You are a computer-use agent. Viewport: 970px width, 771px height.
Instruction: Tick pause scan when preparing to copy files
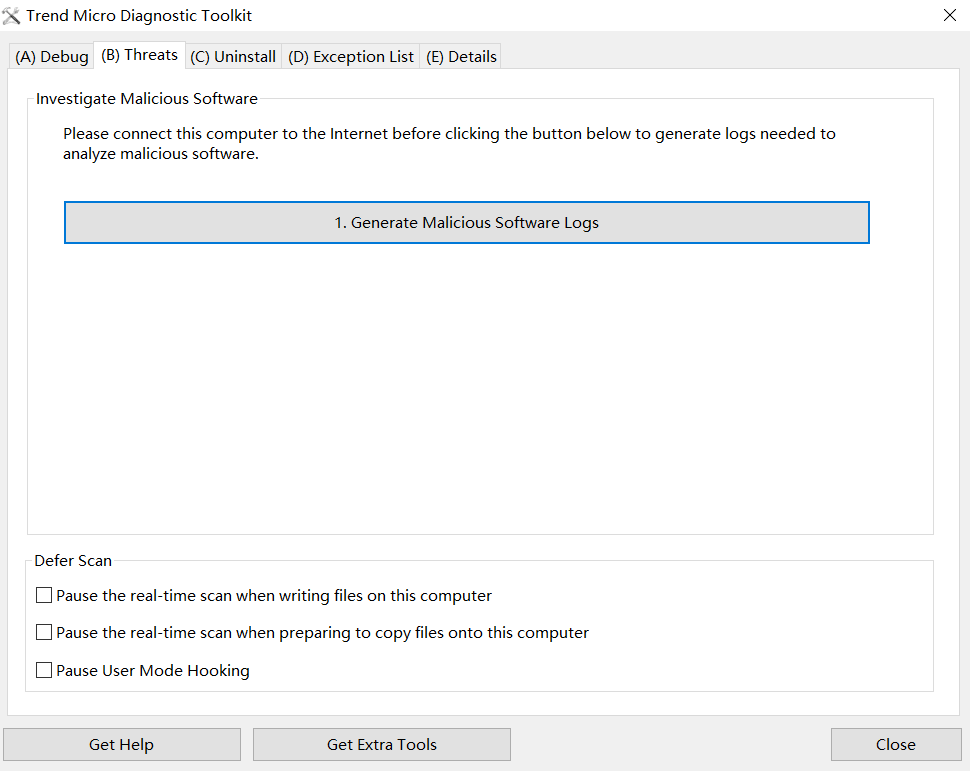pyautogui.click(x=44, y=632)
